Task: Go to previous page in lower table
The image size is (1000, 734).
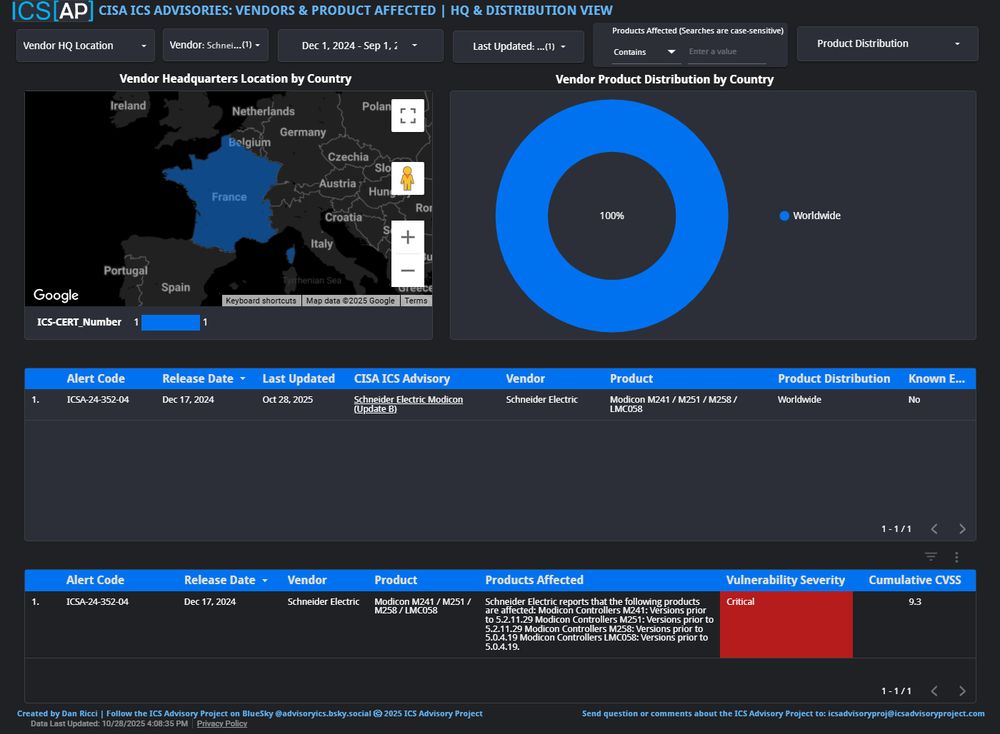Action: (934, 691)
